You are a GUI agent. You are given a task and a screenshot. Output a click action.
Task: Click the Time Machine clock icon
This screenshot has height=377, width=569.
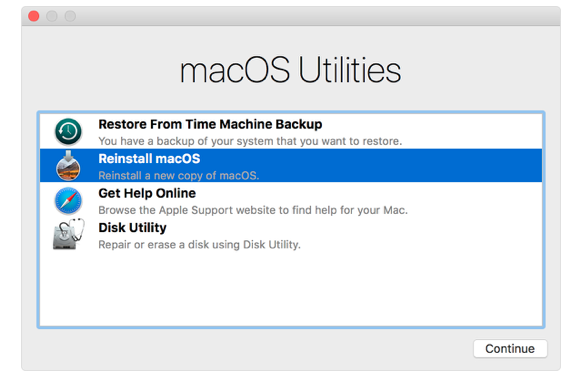68,131
